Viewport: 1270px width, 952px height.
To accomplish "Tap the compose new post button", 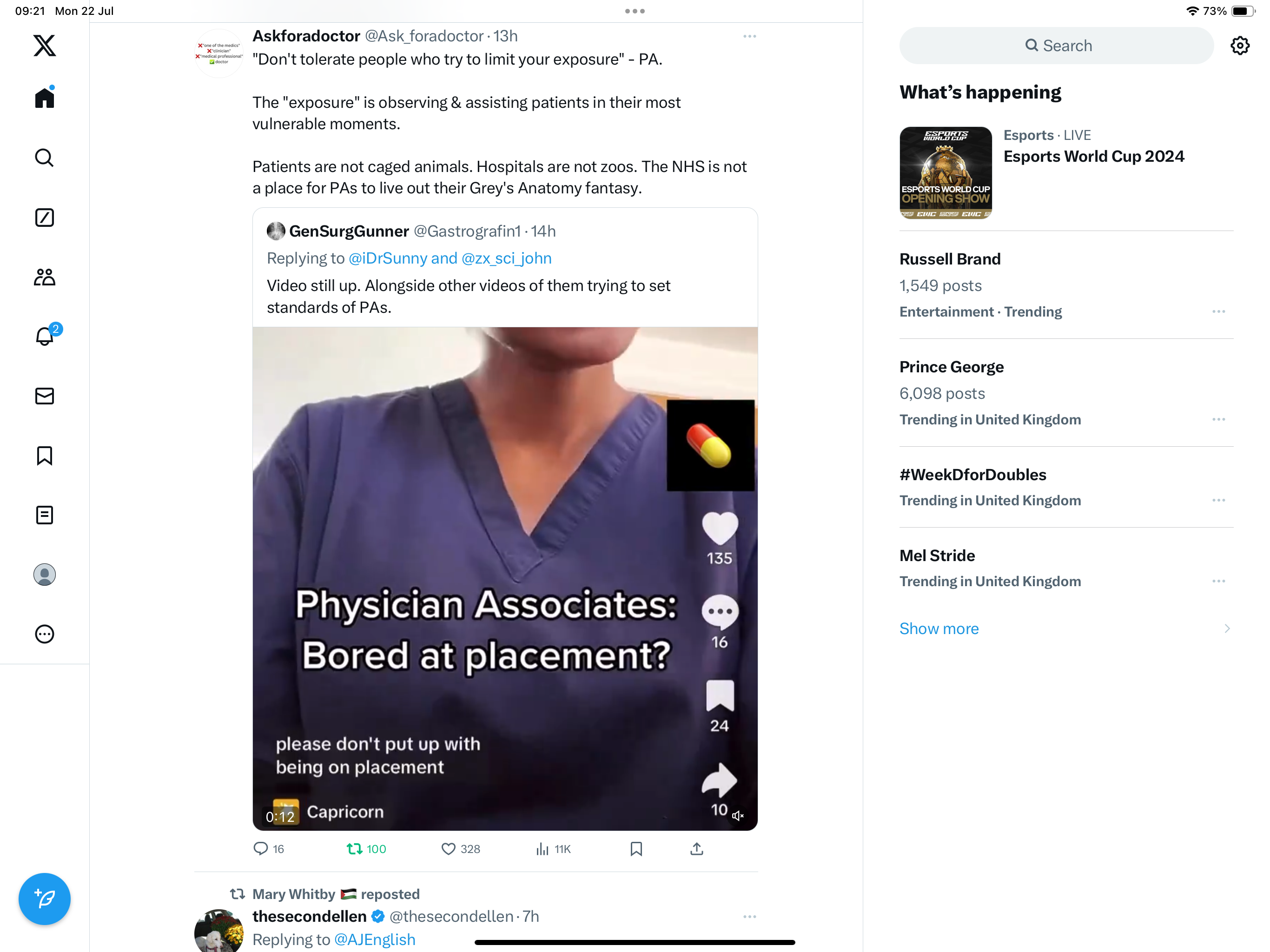I will click(44, 898).
